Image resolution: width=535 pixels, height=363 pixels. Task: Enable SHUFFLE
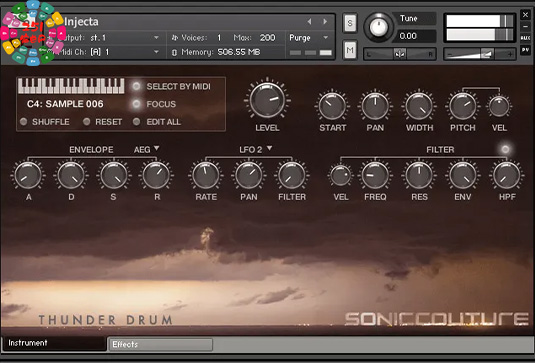[24, 121]
